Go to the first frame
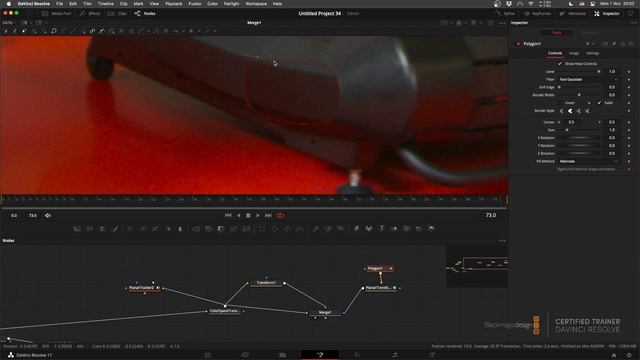 click(228, 216)
